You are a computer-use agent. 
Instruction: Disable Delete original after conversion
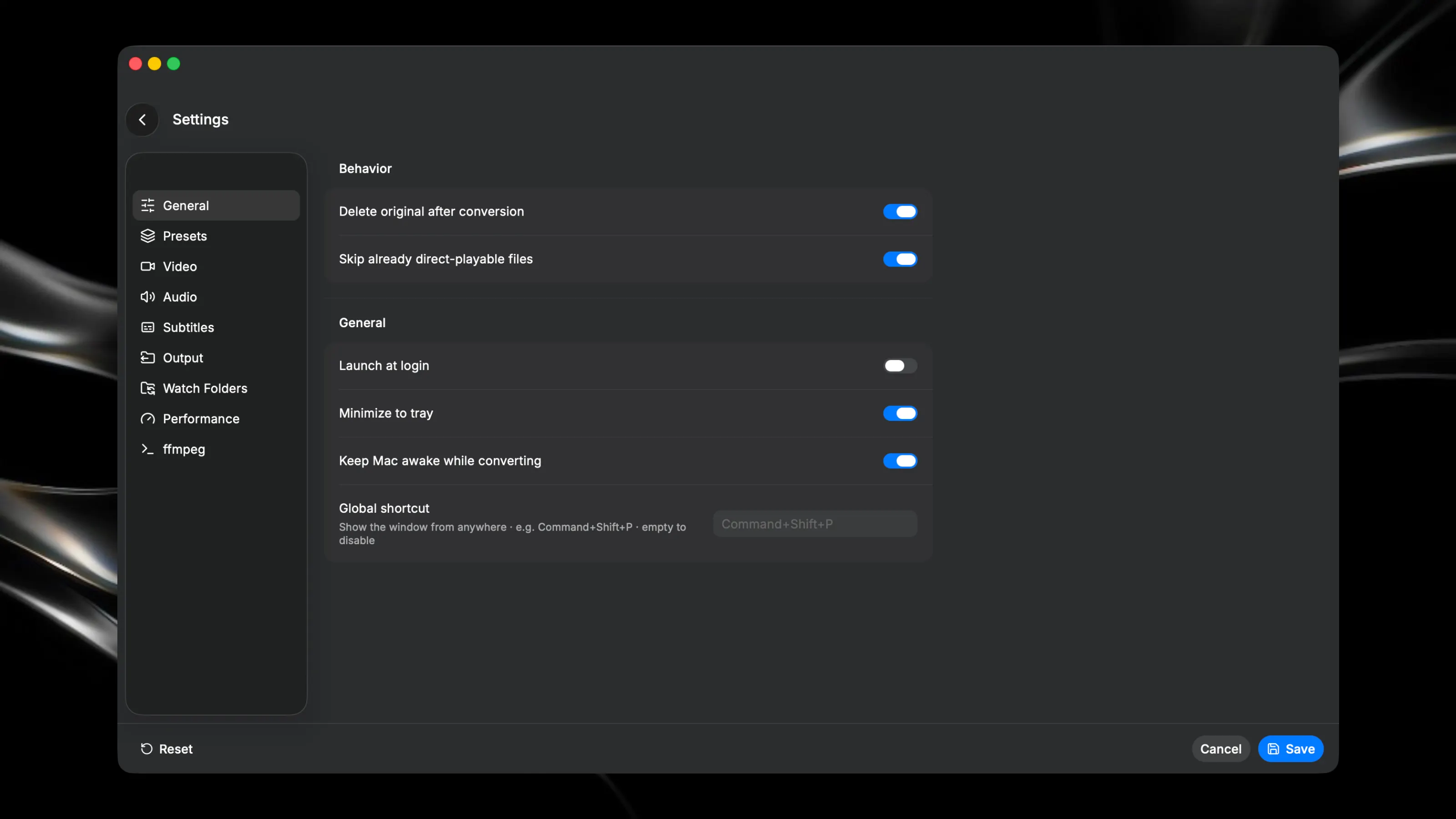click(900, 212)
